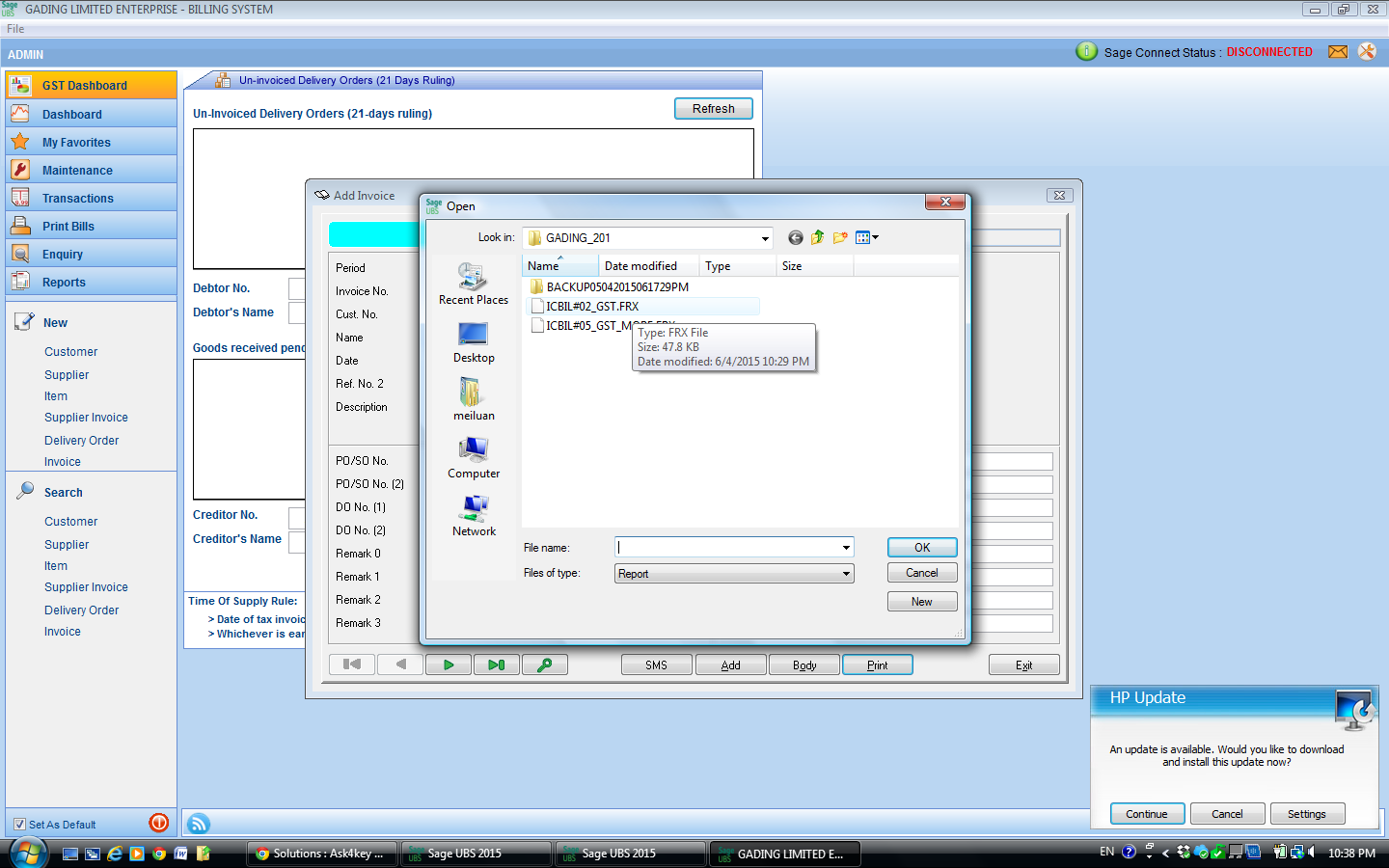This screenshot has height=868, width=1389.
Task: Select Desktop location in Open dialog
Action: [474, 342]
